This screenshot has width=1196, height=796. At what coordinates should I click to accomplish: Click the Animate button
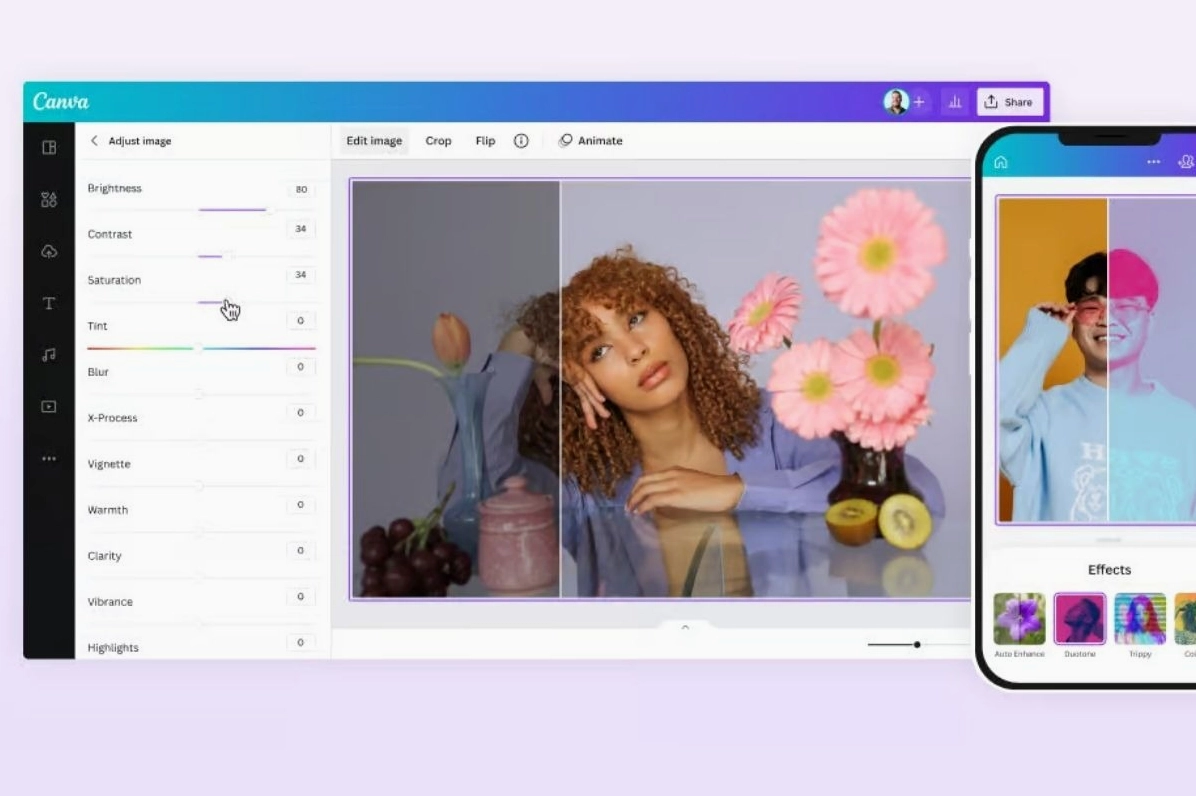click(590, 141)
